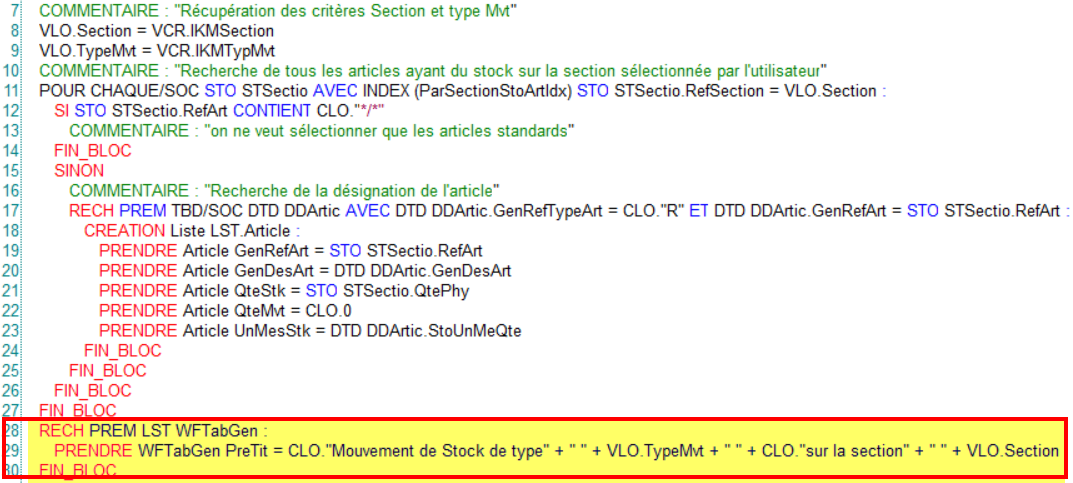Click the "SI" keyword before STO STSectio.RefArt
Image resolution: width=1073 pixels, height=483 pixels.
coord(61,111)
